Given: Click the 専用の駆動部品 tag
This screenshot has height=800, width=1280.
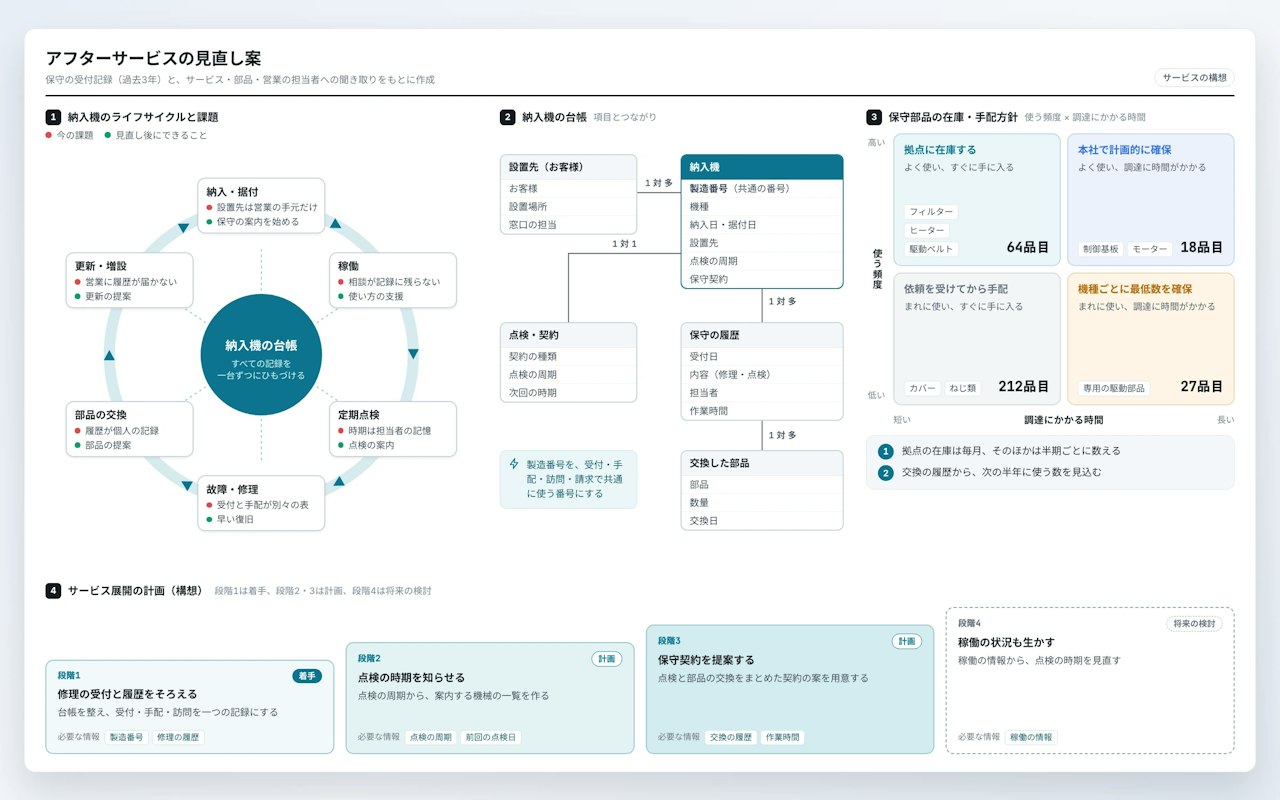Looking at the screenshot, I should (1114, 388).
